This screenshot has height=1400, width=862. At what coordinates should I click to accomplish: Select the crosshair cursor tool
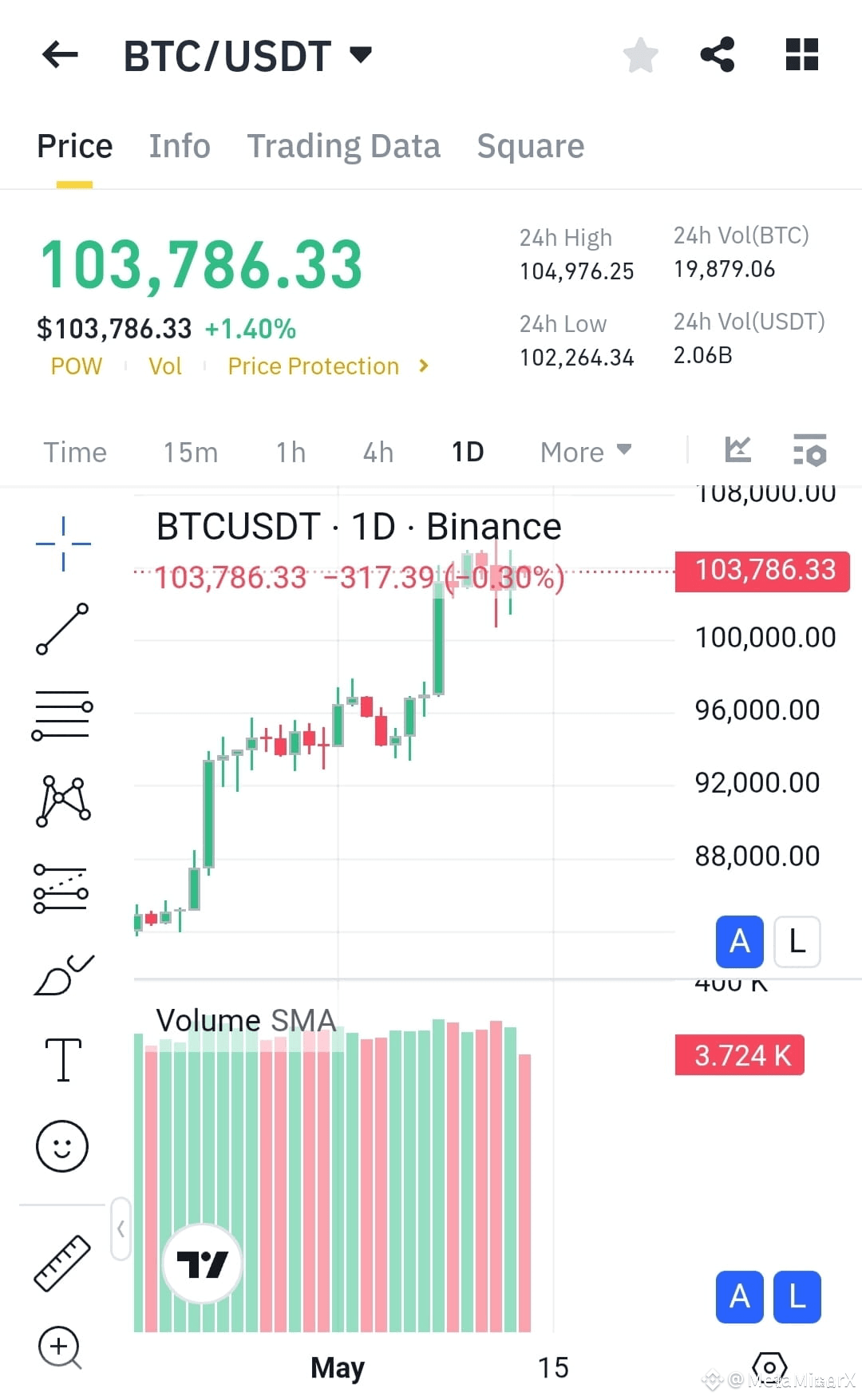click(x=63, y=544)
